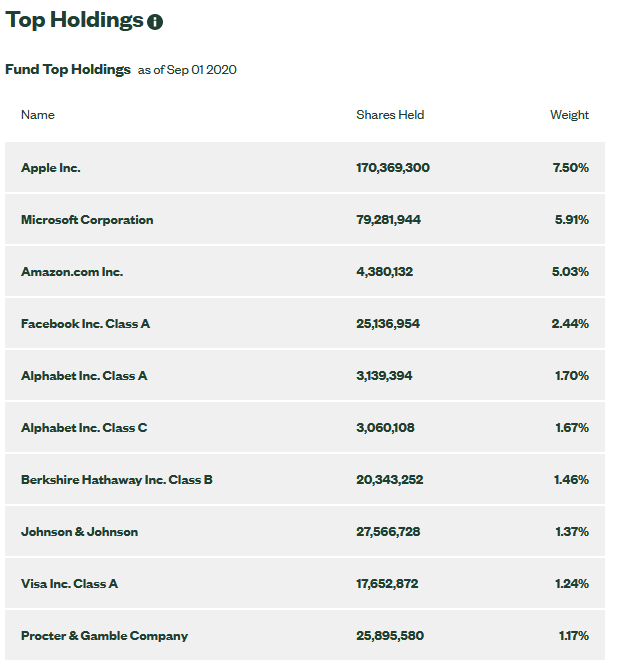Click the Johnson & Johnson row
621x671 pixels.
pyautogui.click(x=305, y=531)
